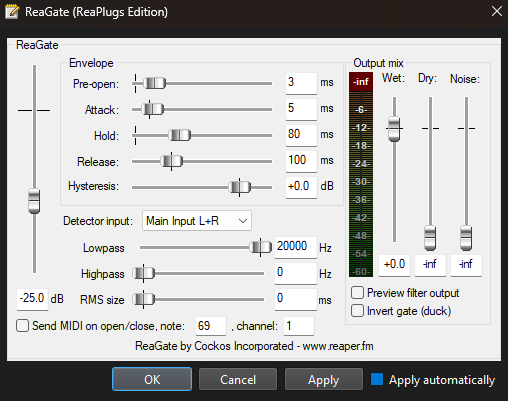508x401 pixels.
Task: Click the RMS size slider handle
Action: [144, 299]
